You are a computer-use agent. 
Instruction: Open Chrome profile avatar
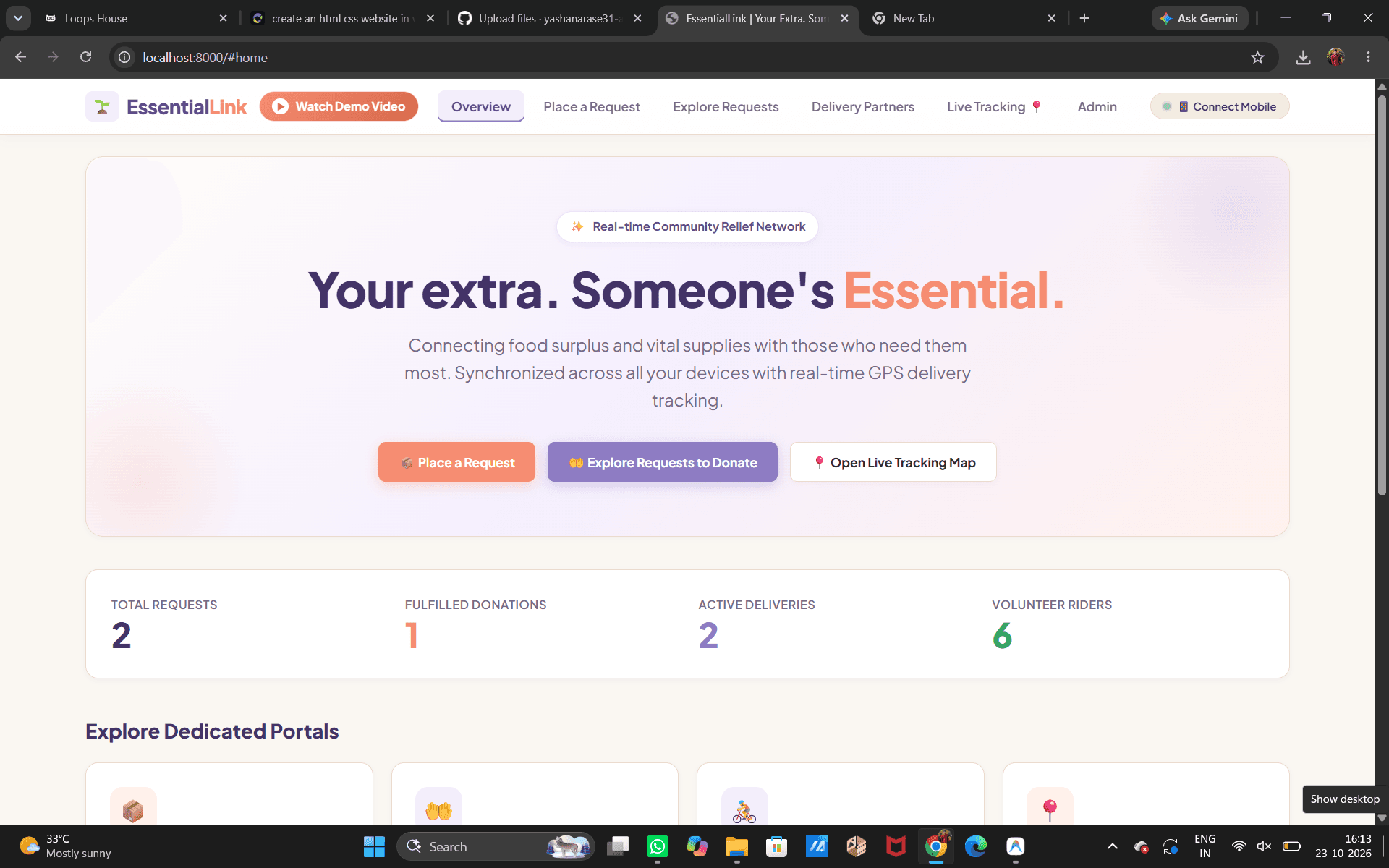[x=1335, y=57]
